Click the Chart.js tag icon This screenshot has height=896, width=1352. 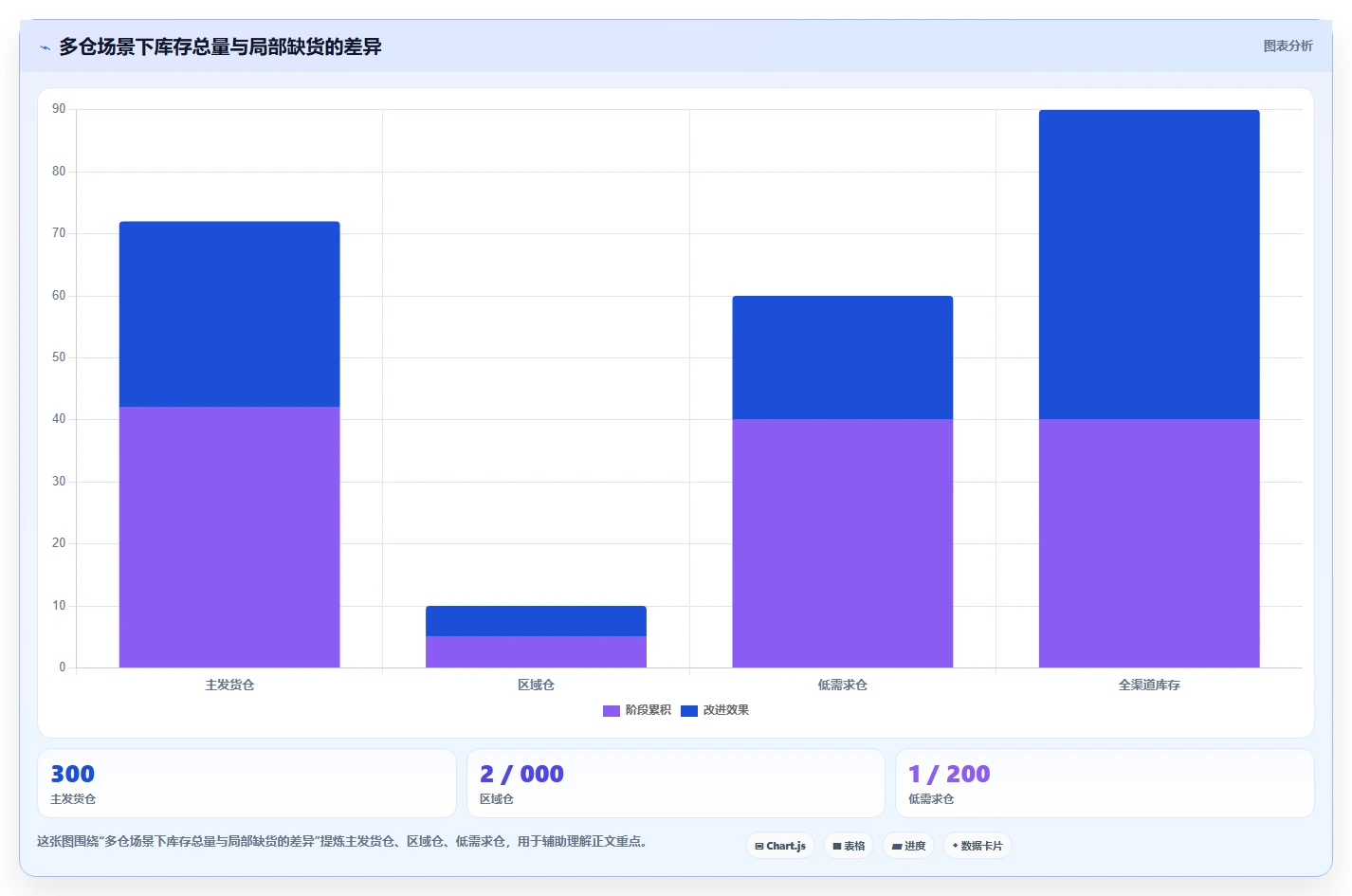(759, 846)
